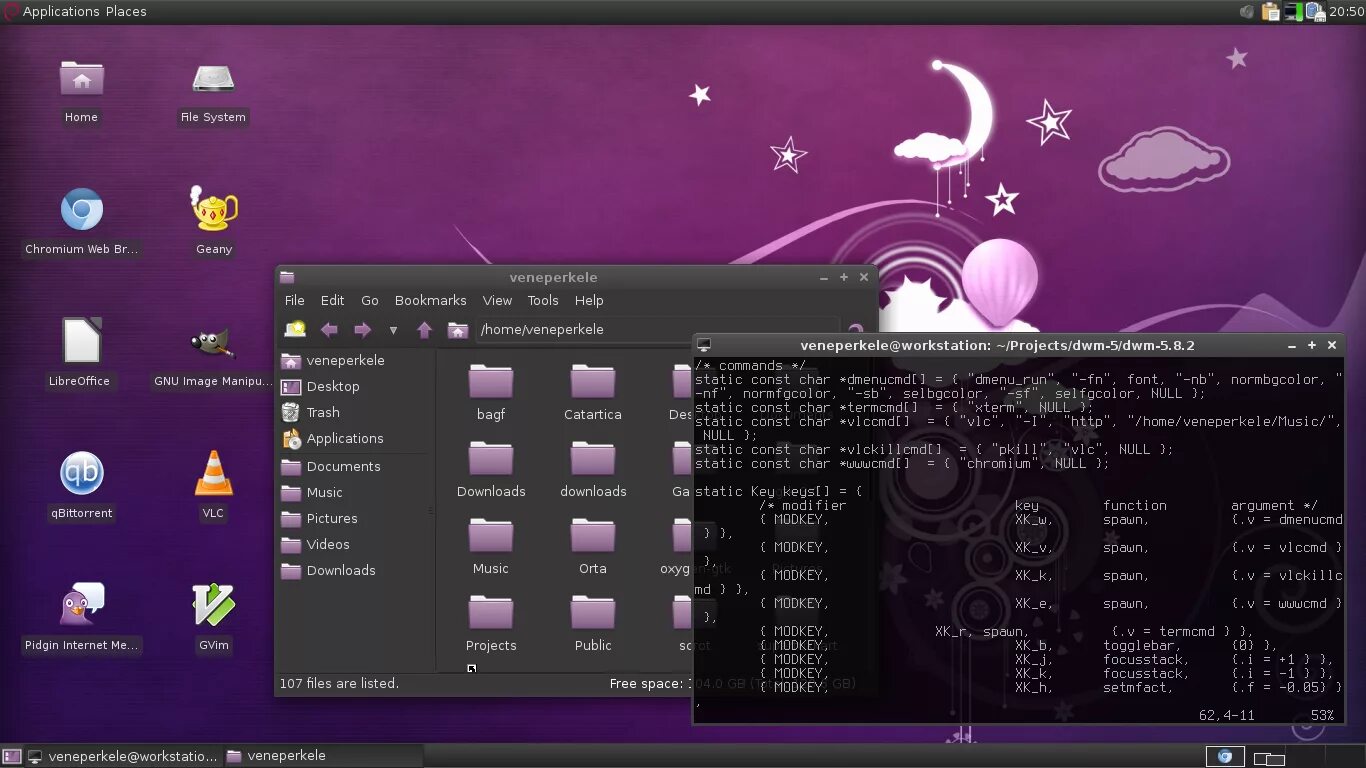Open the Edit menu in file manager
This screenshot has height=768, width=1366.
tap(332, 300)
